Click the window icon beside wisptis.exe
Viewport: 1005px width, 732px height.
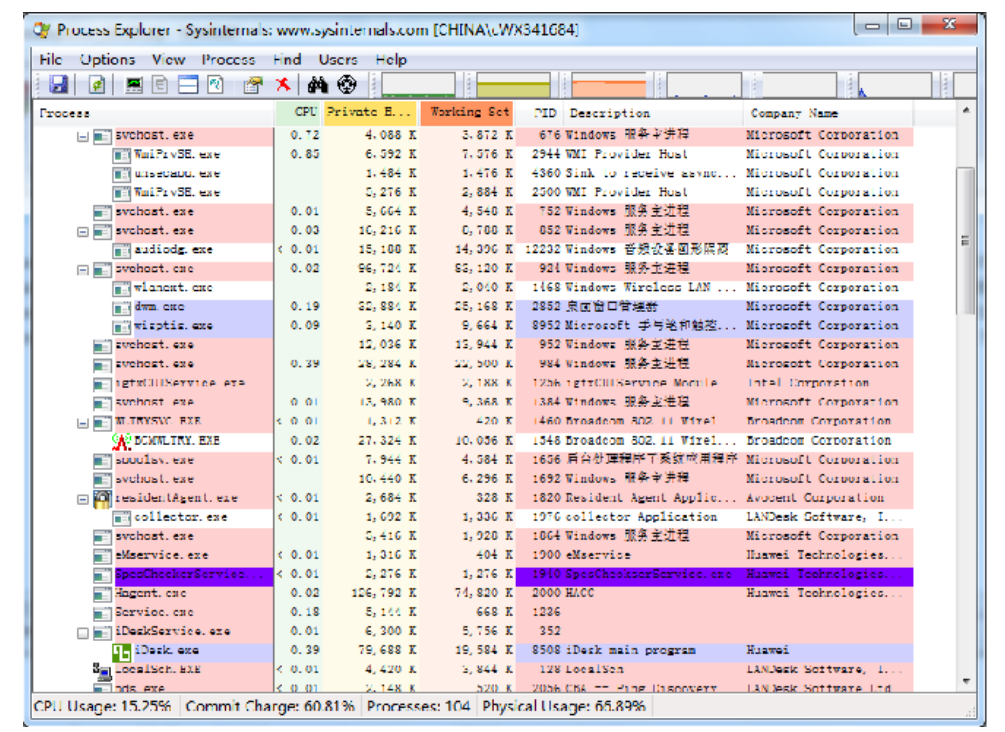pyautogui.click(x=122, y=328)
